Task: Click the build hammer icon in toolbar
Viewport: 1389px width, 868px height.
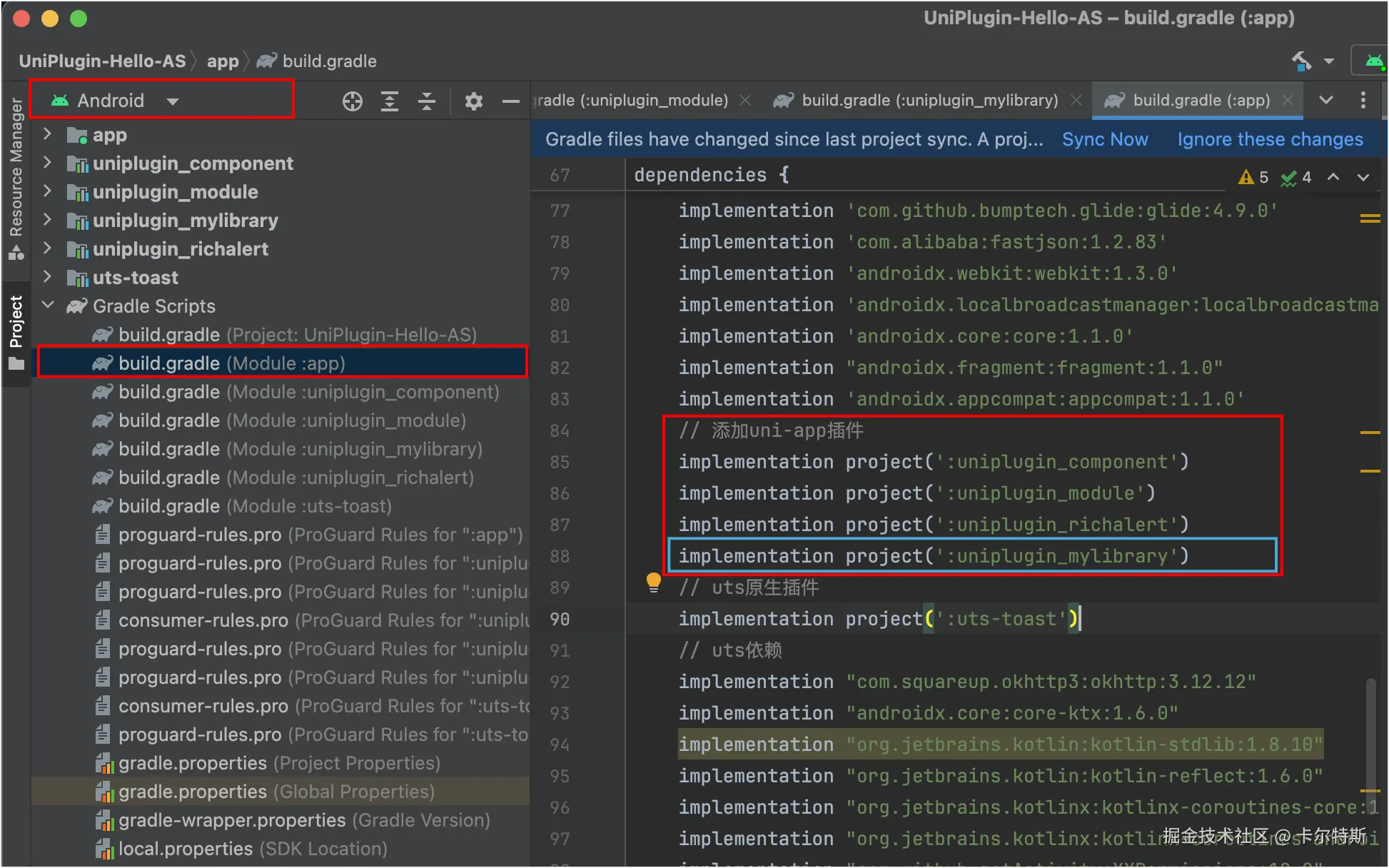Action: [1302, 61]
